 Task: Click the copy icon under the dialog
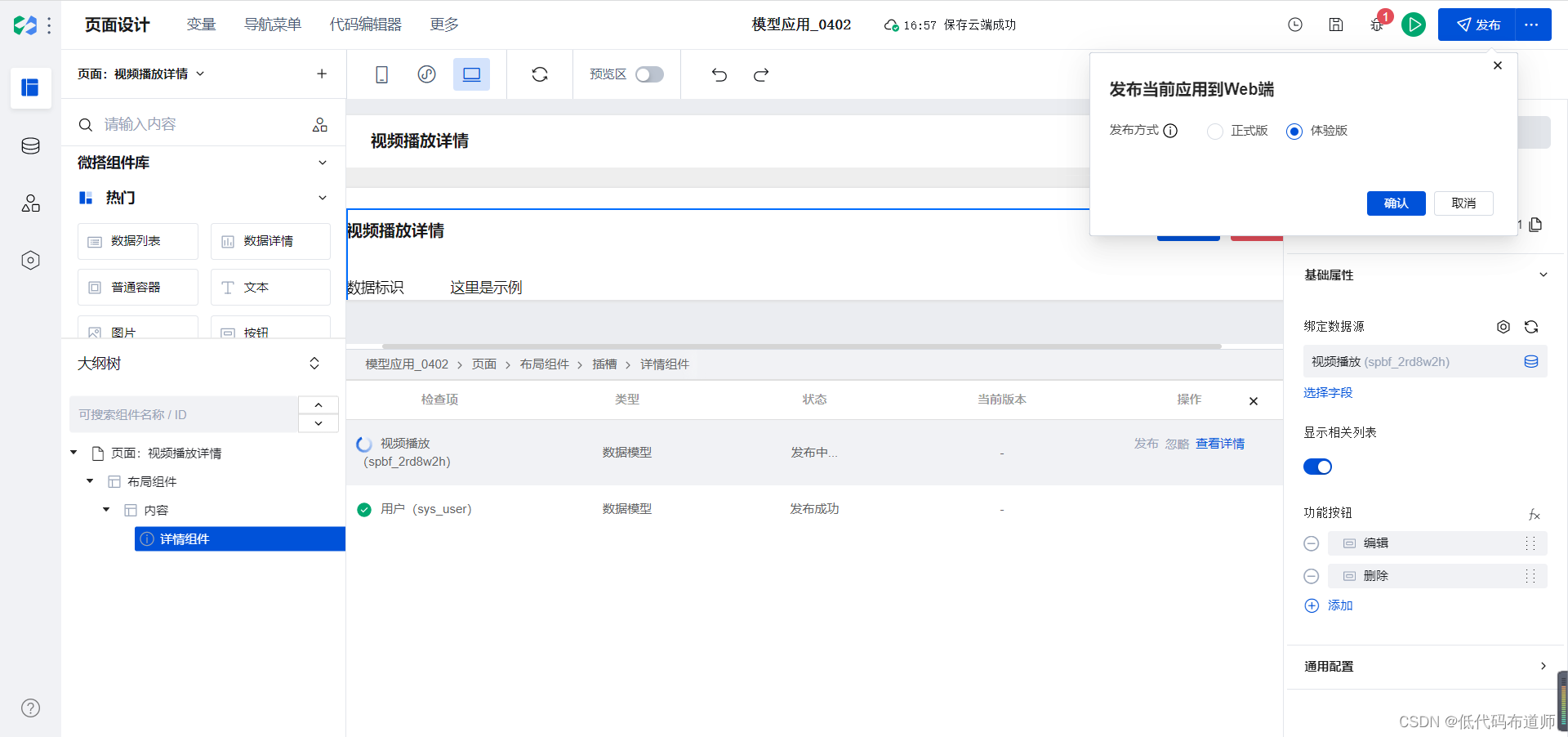pyautogui.click(x=1535, y=225)
